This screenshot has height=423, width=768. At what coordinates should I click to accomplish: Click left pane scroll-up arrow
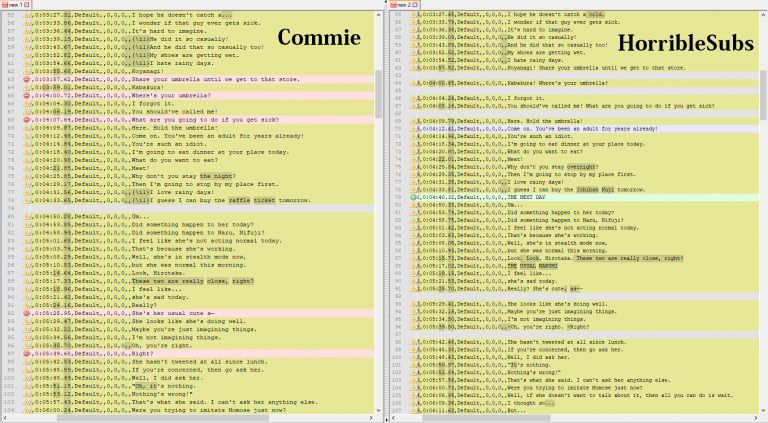pyautogui.click(x=378, y=15)
